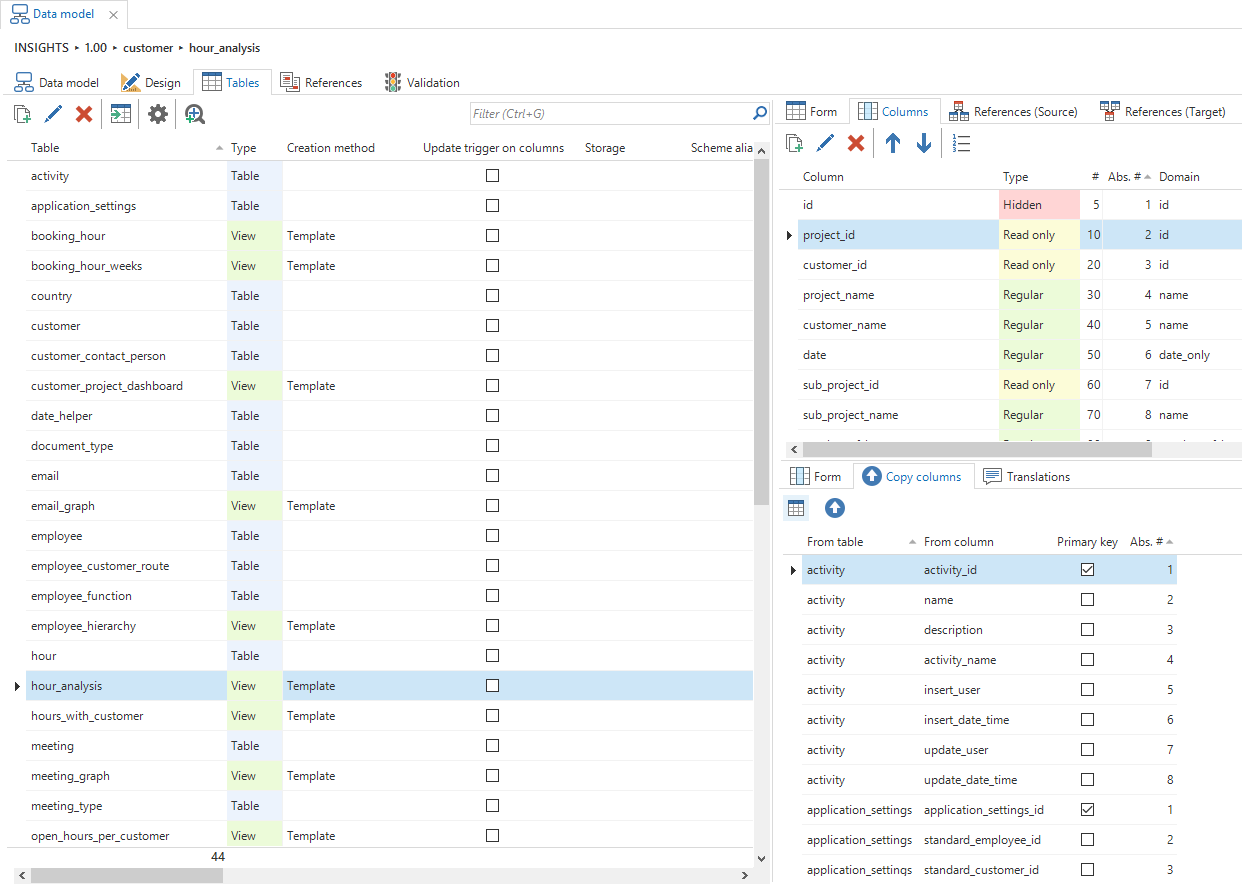Click the red X delete icon above table list
The image size is (1242, 889).
coord(84,114)
